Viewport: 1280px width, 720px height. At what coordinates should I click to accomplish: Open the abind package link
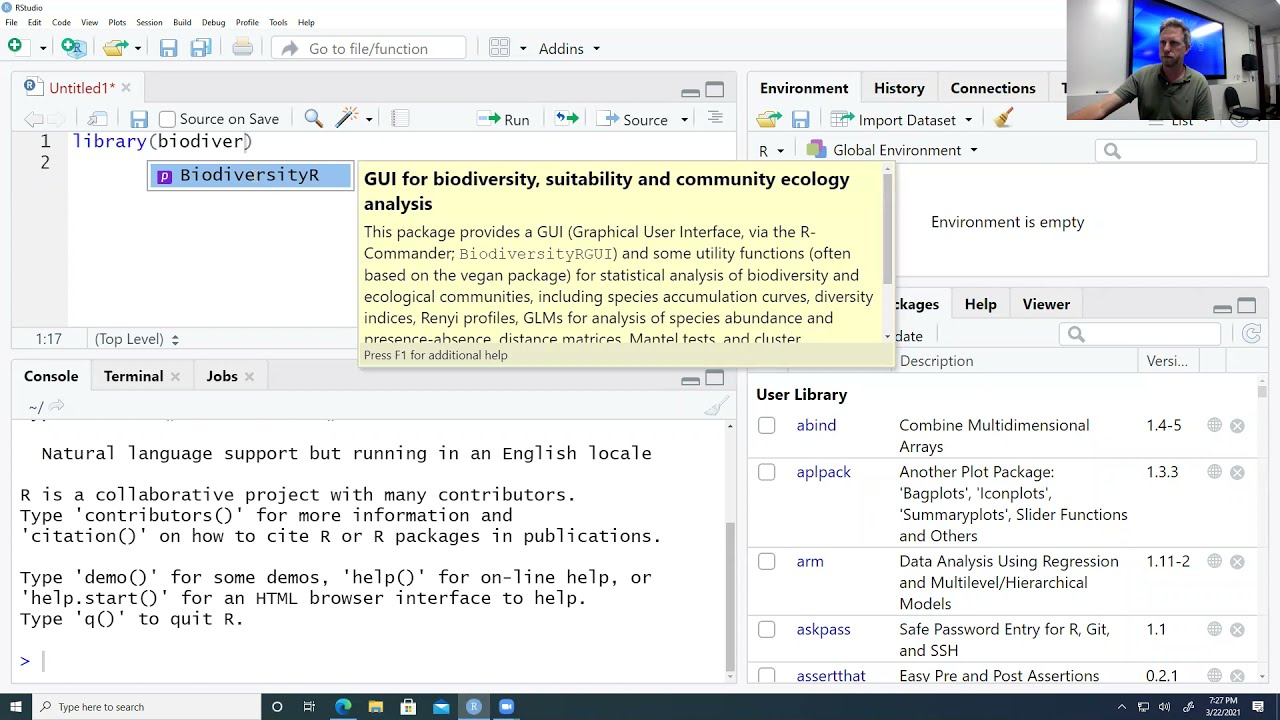pyautogui.click(x=816, y=425)
